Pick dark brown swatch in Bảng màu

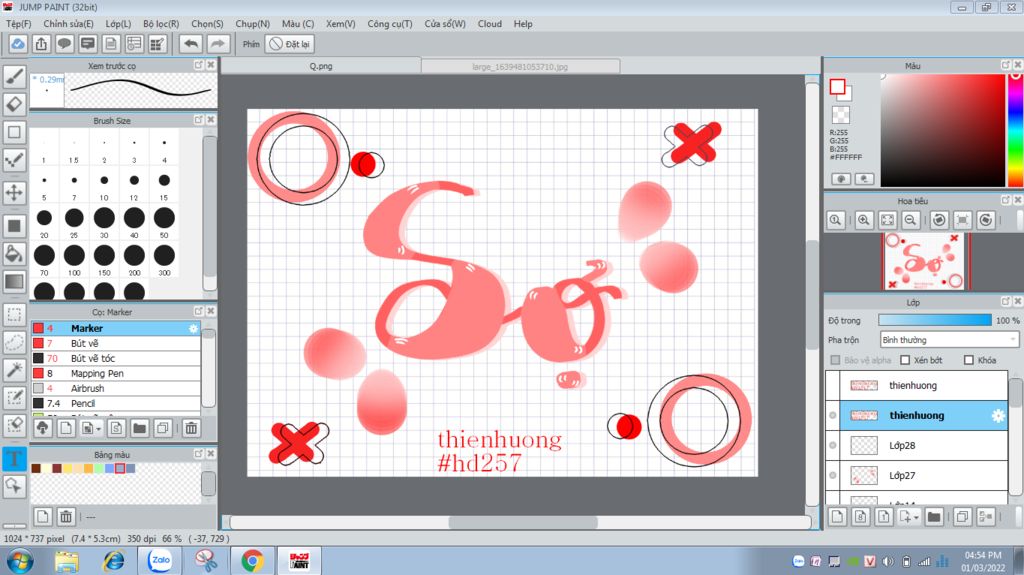(36, 468)
